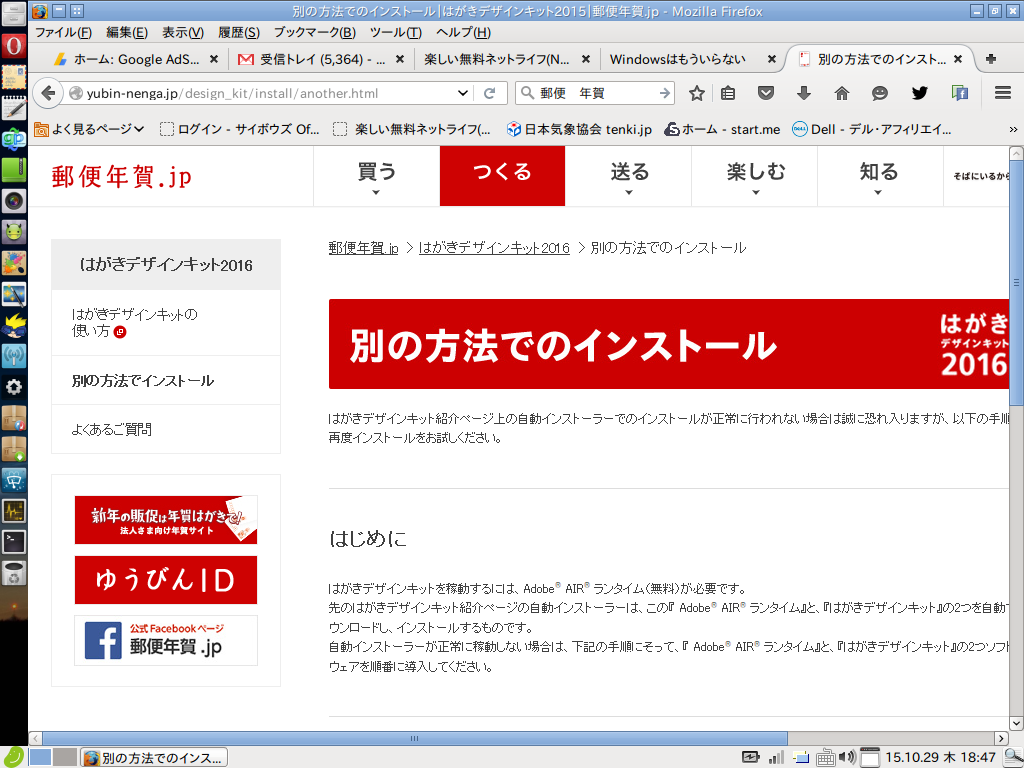Click the Firefox back arrow button
1024x768 pixels.
(x=47, y=93)
